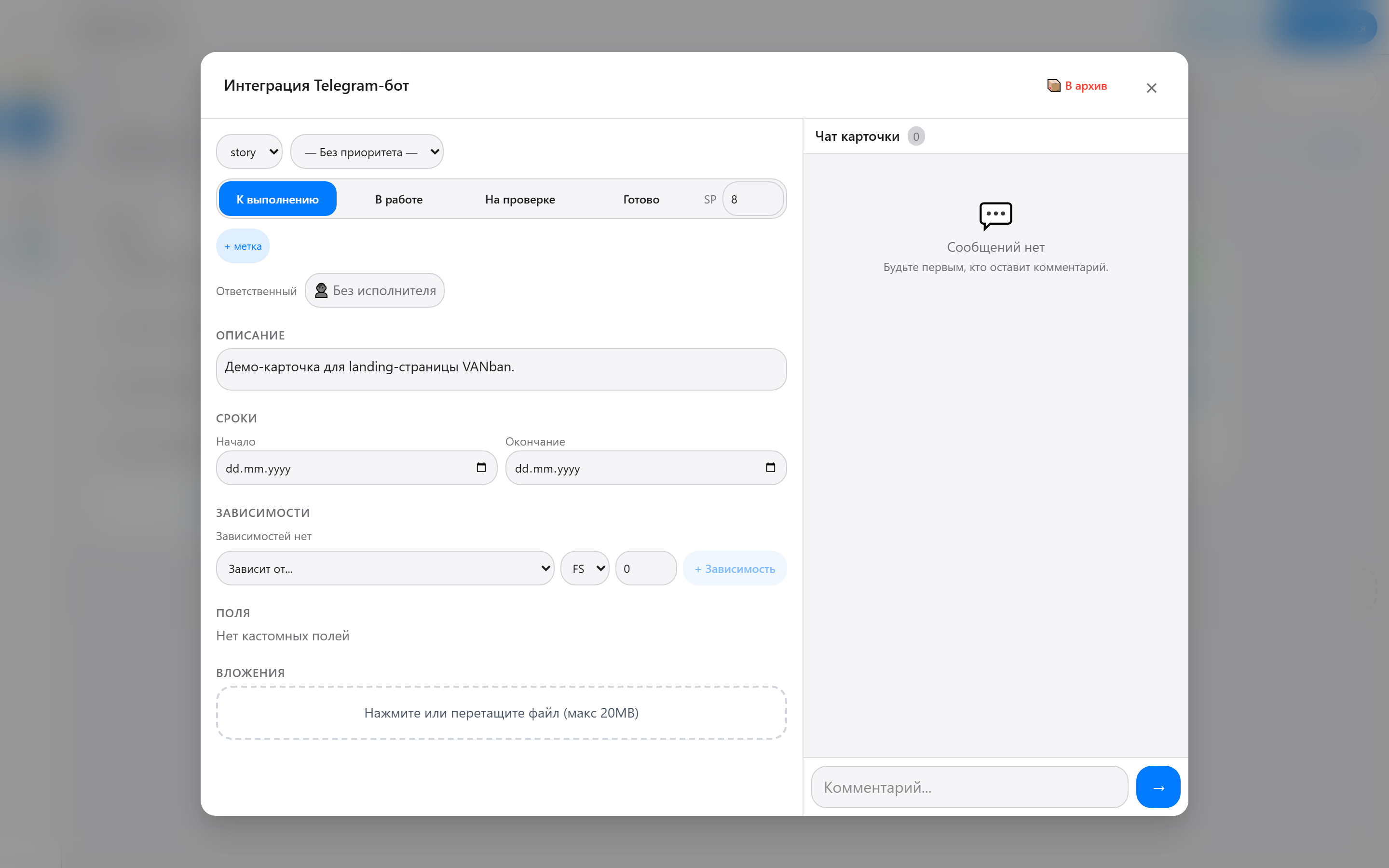This screenshot has width=1389, height=868.
Task: Set status to 'Готово'
Action: pyautogui.click(x=641, y=199)
